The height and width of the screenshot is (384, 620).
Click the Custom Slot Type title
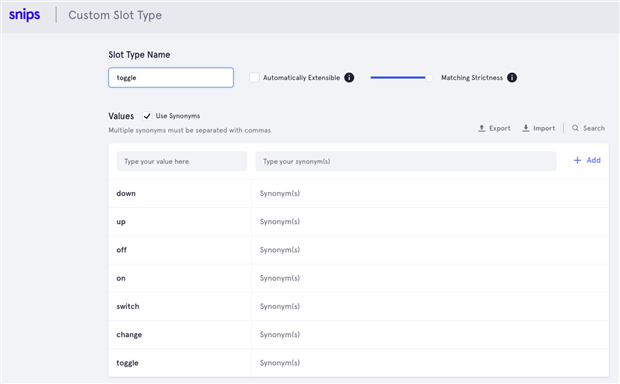pyautogui.click(x=115, y=15)
